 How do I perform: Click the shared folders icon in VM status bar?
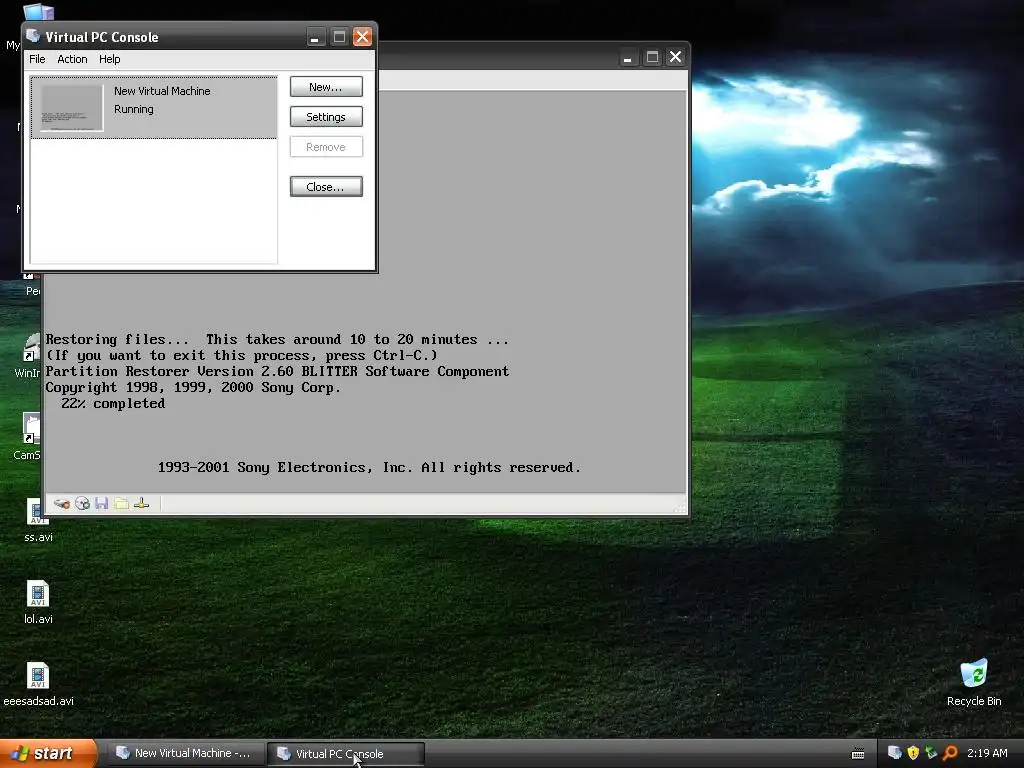[x=121, y=504]
